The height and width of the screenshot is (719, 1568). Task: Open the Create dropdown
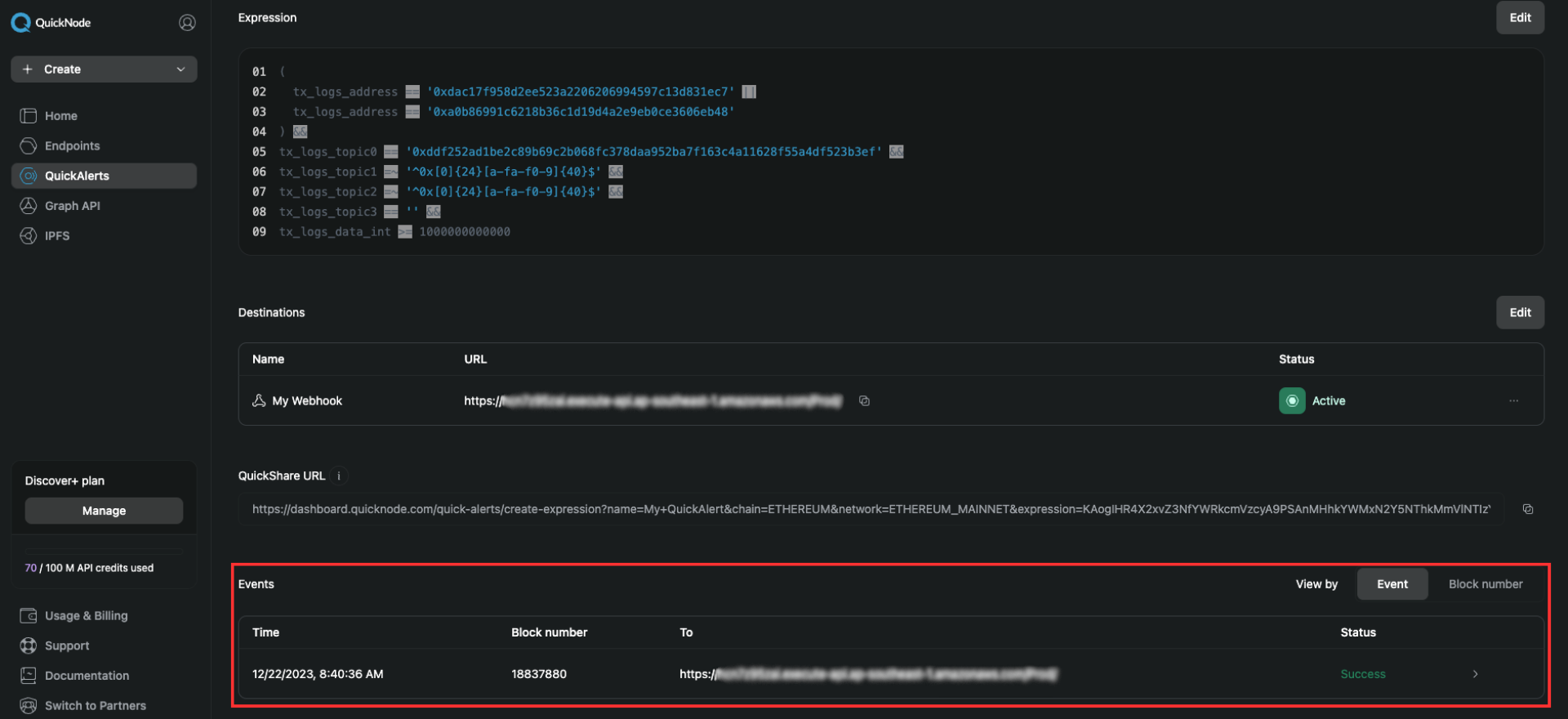click(x=104, y=69)
